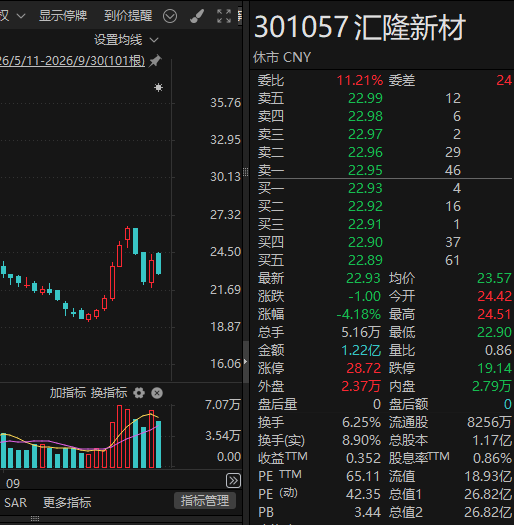514x525 pixels.
Task: Click the 卖五 price 22.99
Action: pos(365,98)
